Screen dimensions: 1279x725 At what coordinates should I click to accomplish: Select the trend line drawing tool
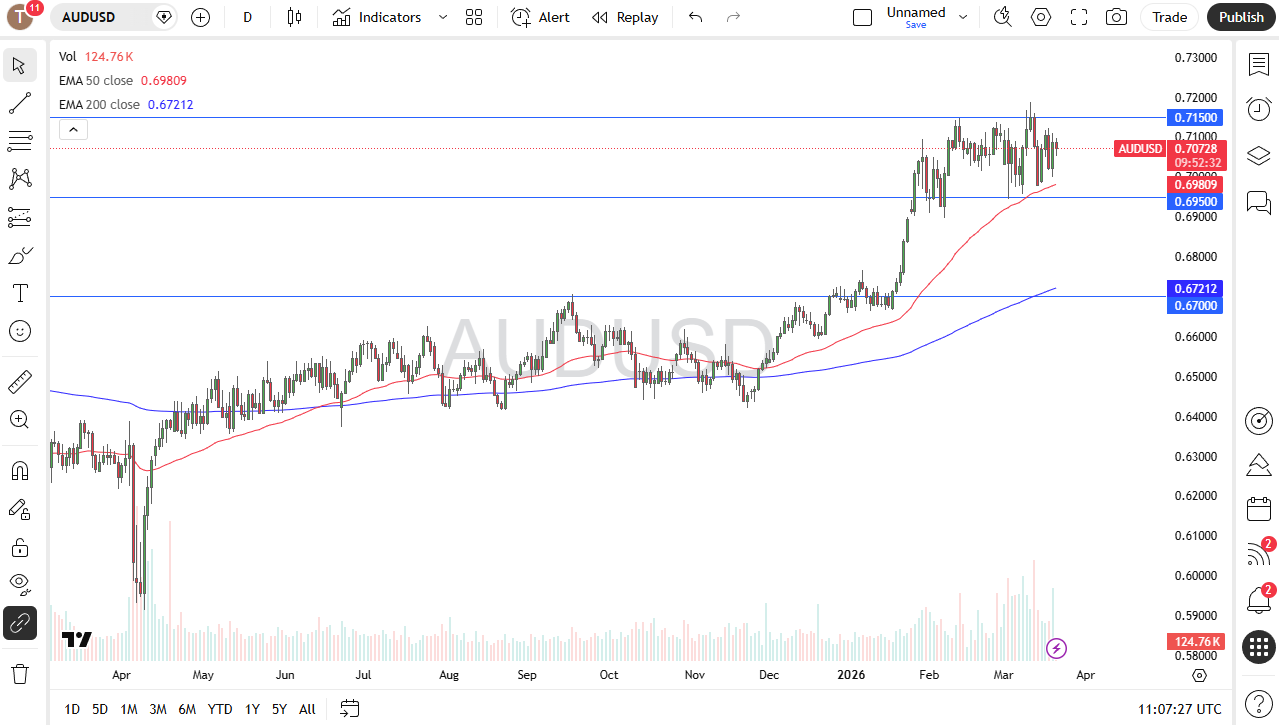[19, 103]
